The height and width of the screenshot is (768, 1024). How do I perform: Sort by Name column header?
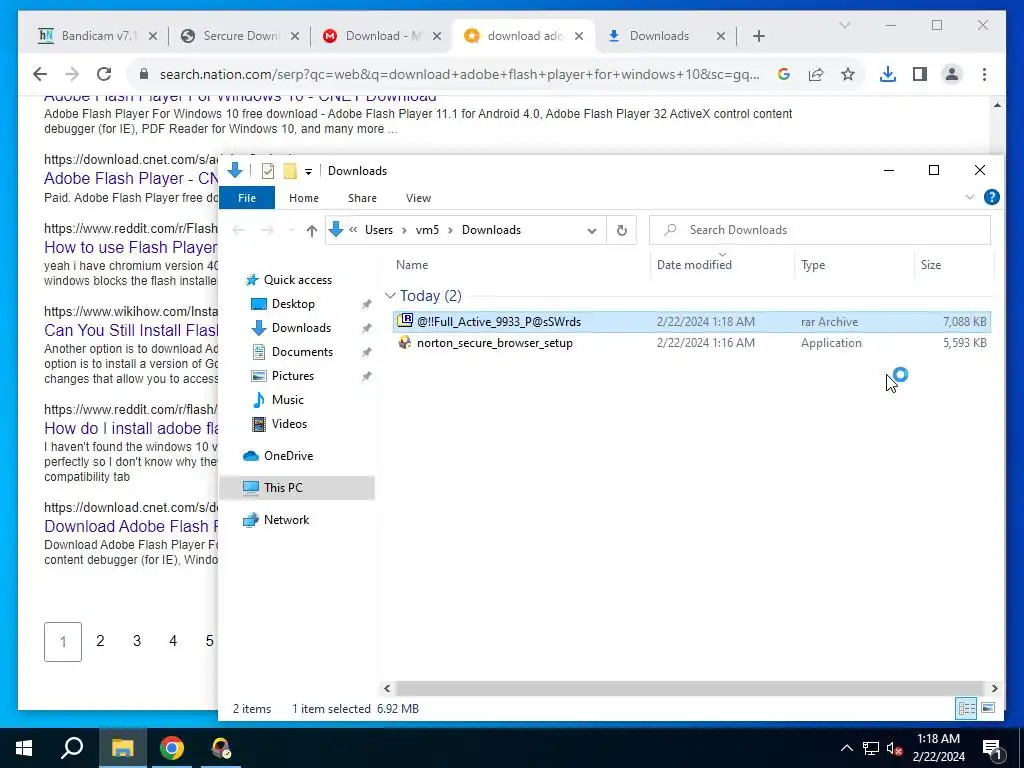click(x=412, y=264)
